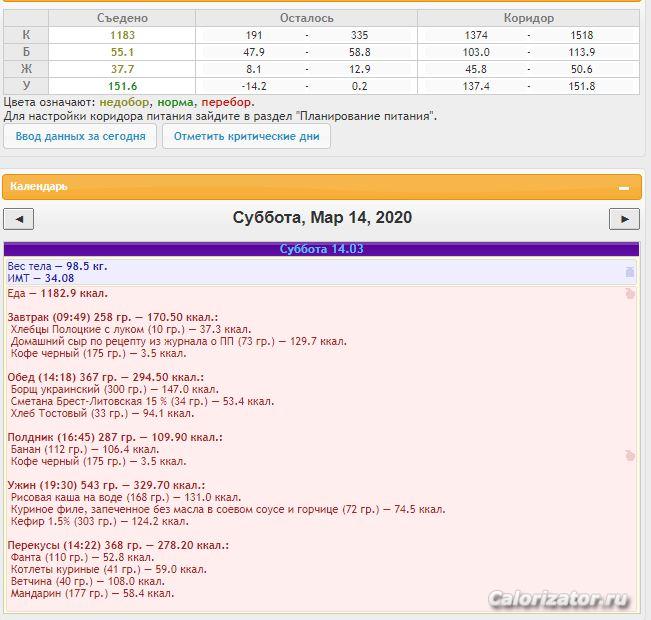Click the Коридор column header
651x620 pixels.
(529, 18)
